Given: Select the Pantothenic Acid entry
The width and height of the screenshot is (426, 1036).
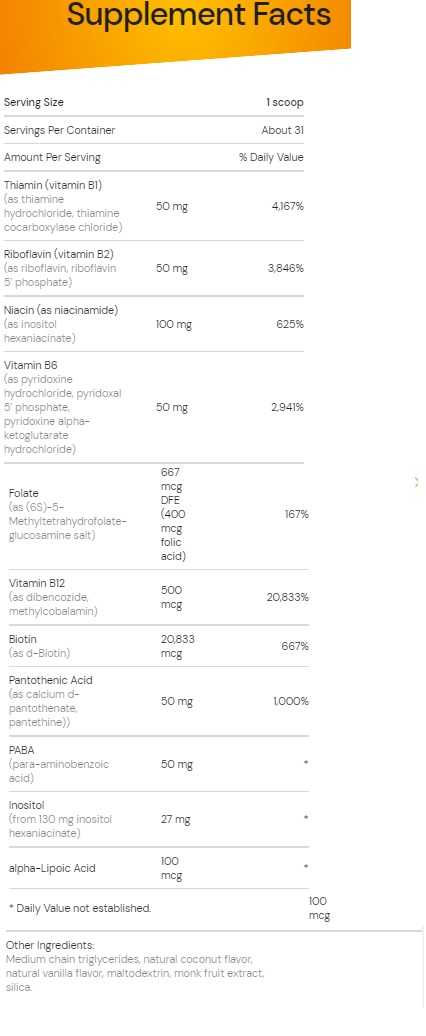Looking at the screenshot, I should 51,680.
